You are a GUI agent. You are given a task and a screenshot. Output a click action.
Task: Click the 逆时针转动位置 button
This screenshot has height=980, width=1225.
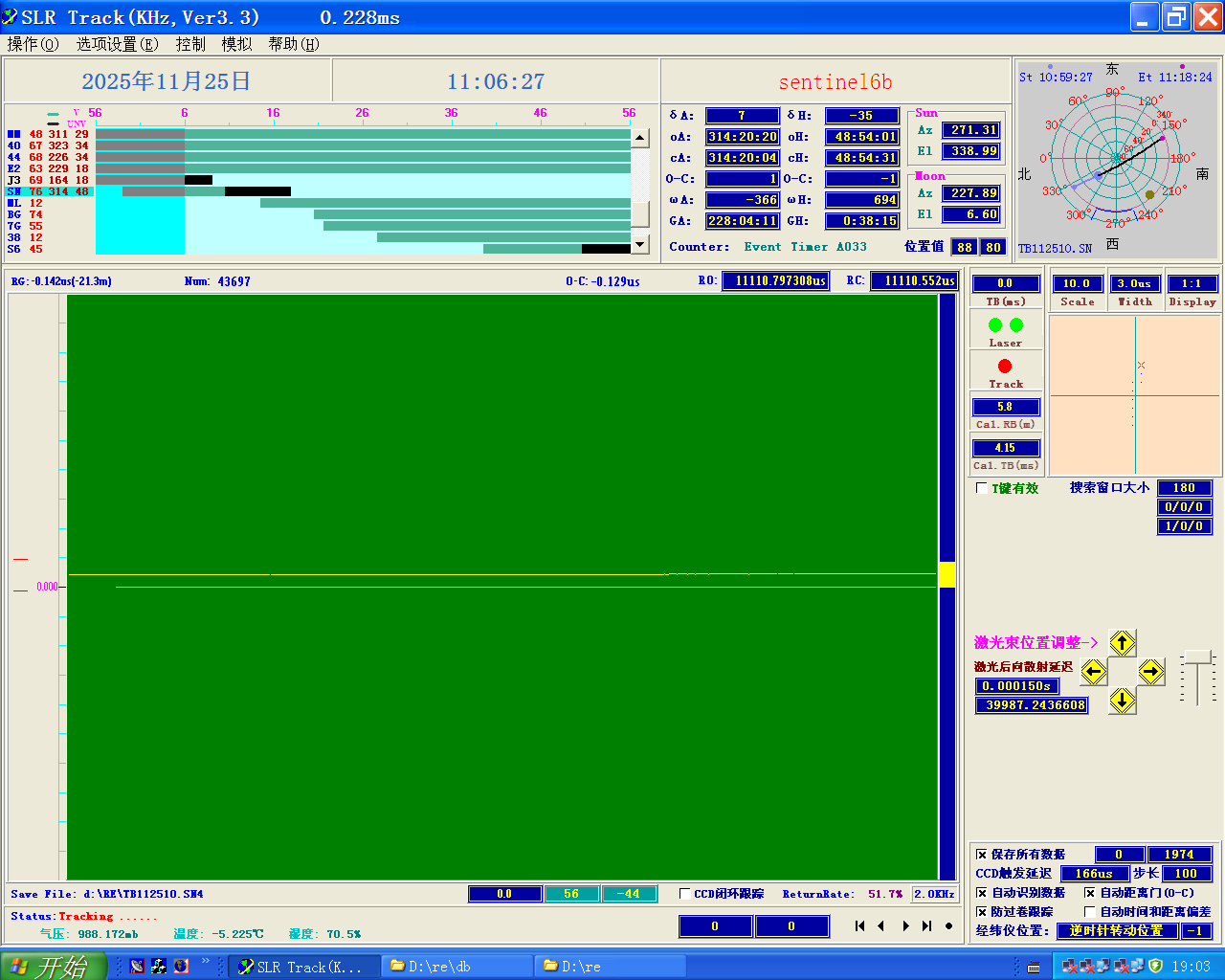(x=1116, y=930)
